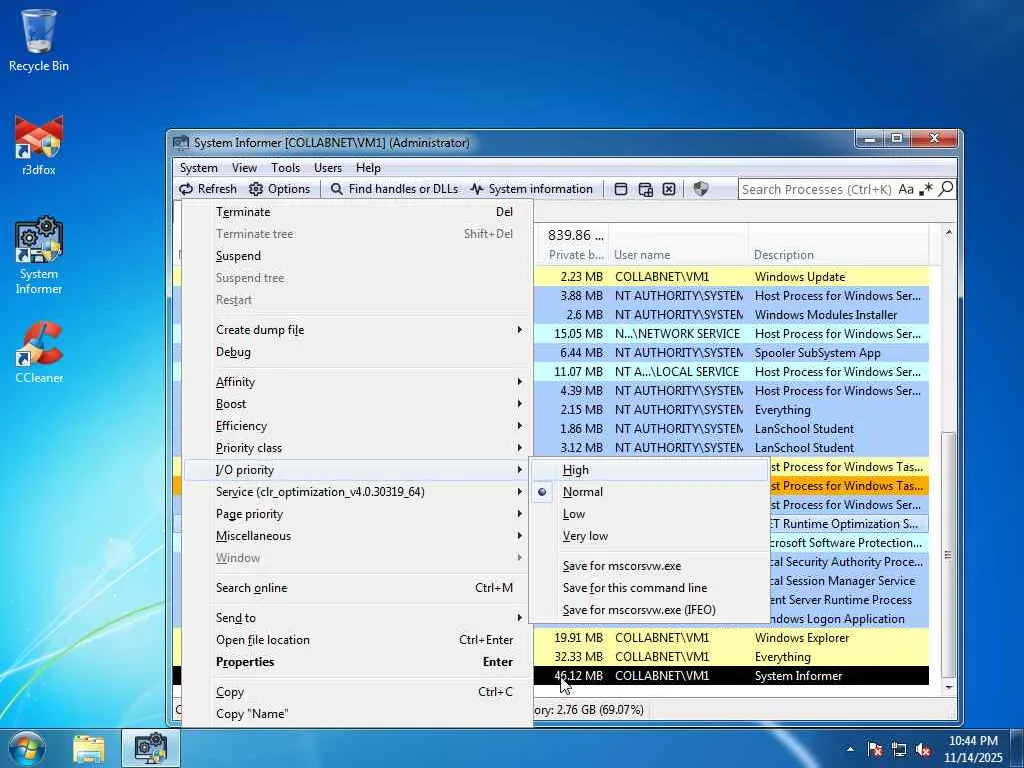Open the Tools menu
This screenshot has height=768, width=1024.
coord(285,168)
